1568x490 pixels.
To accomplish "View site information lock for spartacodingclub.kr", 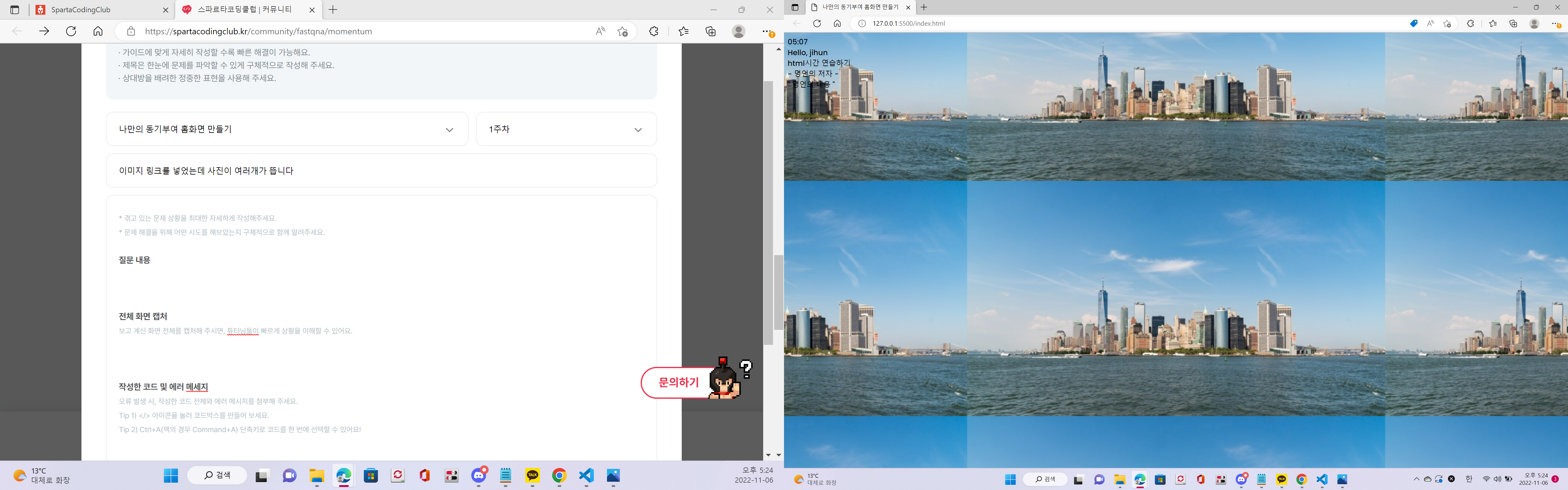I will (x=131, y=31).
